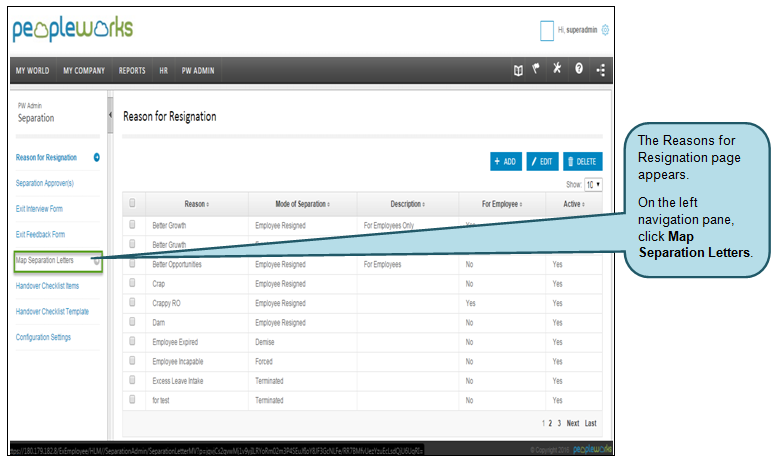
Task: Open the Show entries count dropdown
Action: pos(592,185)
